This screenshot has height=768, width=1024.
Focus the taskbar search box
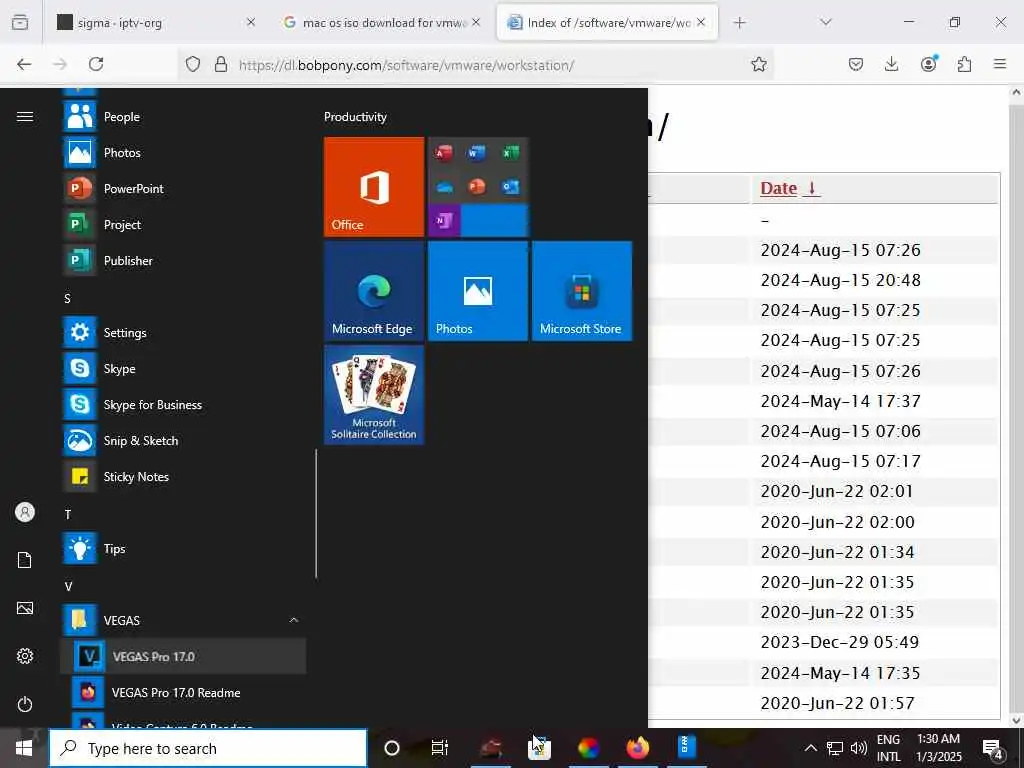(208, 748)
